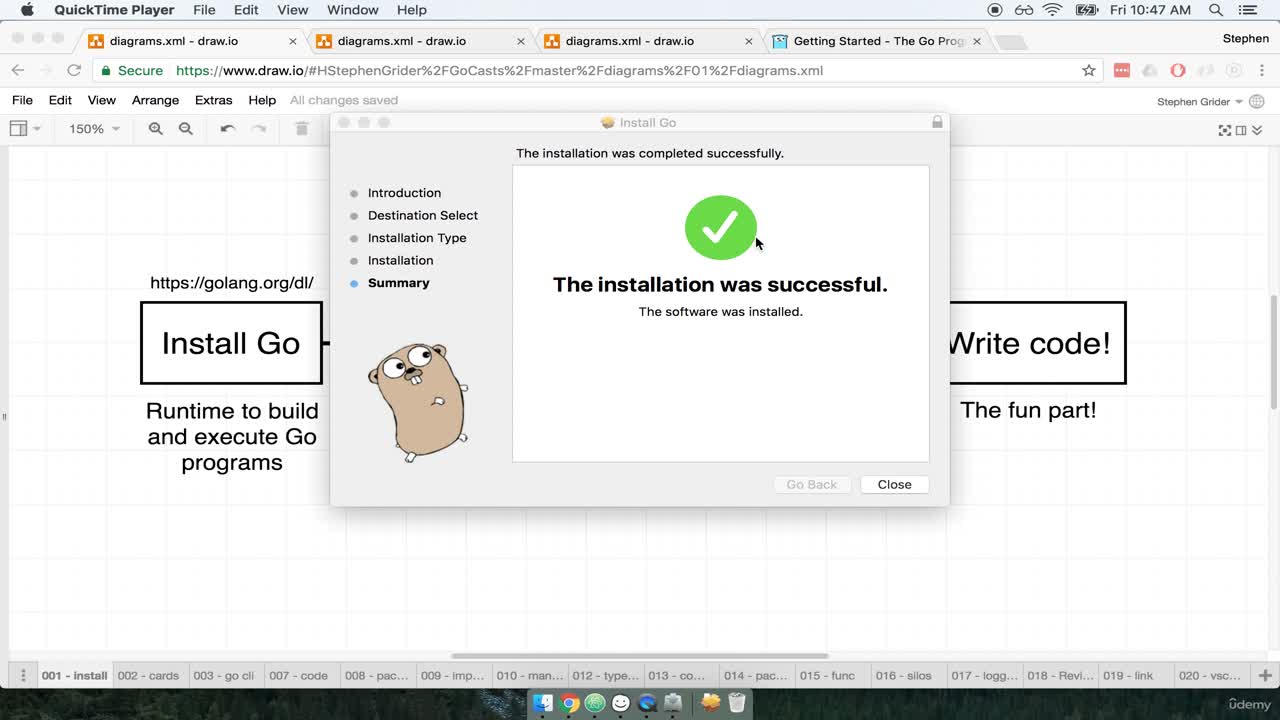Toggle the format panel icon
Viewport: 1280px width, 720px height.
click(1241, 130)
